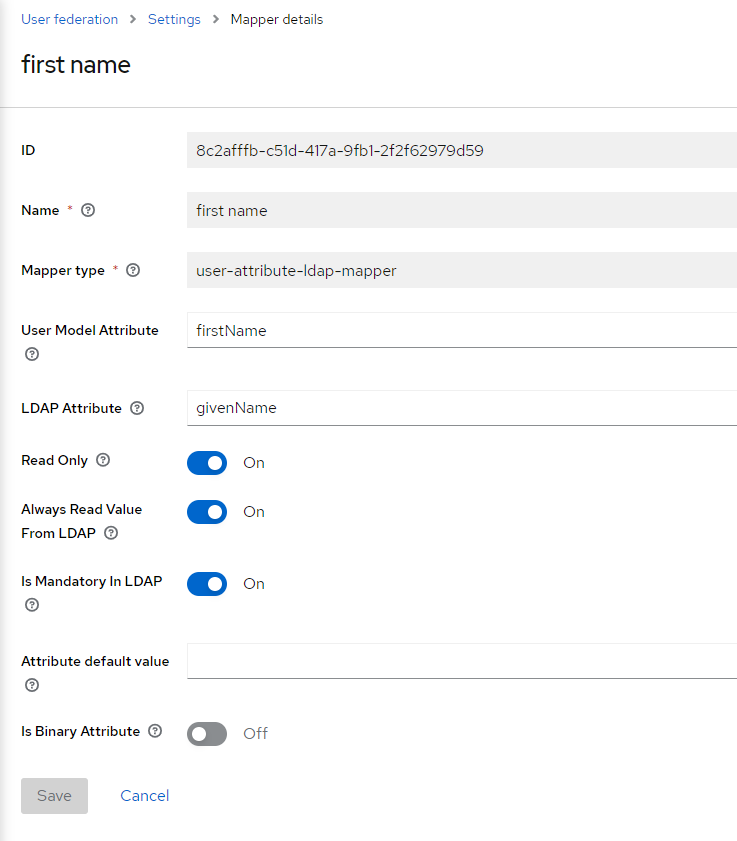Enable the Is Binary Attribute switch
The image size is (737, 841).
tap(207, 734)
